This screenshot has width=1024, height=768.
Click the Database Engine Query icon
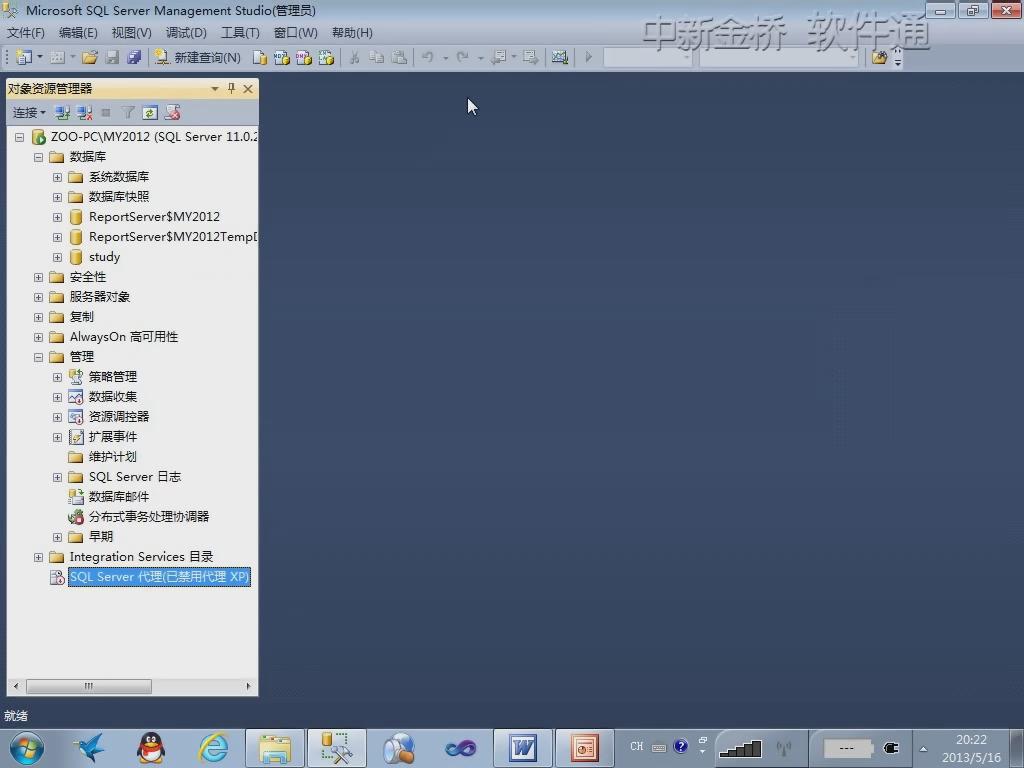click(259, 57)
